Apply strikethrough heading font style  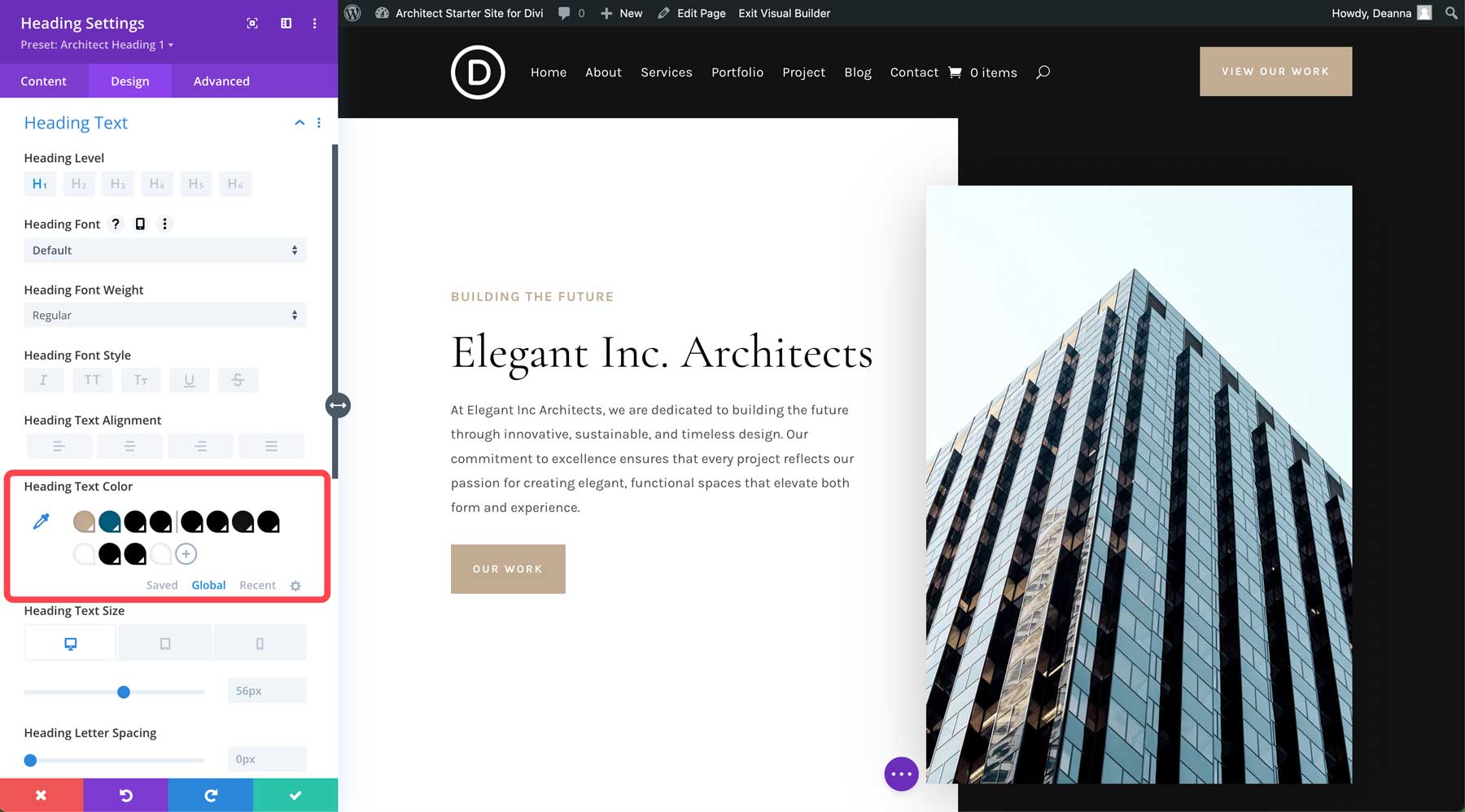pyautogui.click(x=238, y=380)
